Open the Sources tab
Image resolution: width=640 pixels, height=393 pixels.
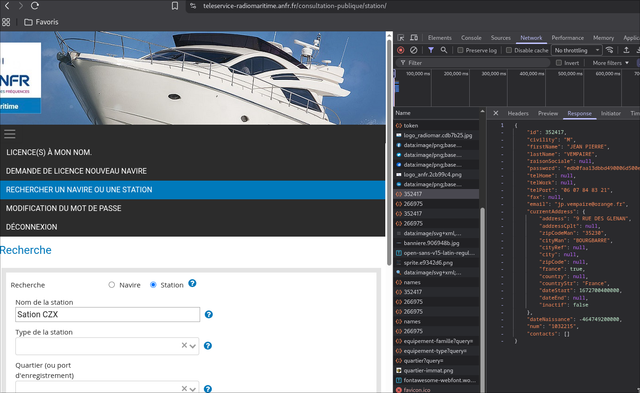coord(501,38)
